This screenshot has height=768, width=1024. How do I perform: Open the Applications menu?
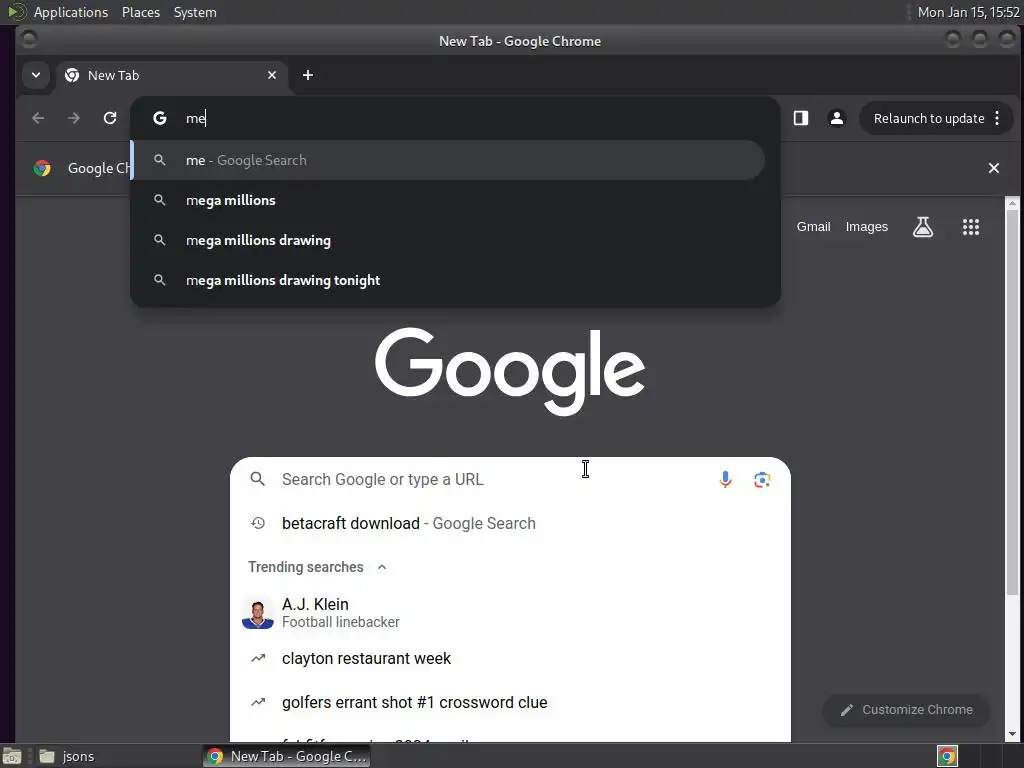tap(71, 12)
